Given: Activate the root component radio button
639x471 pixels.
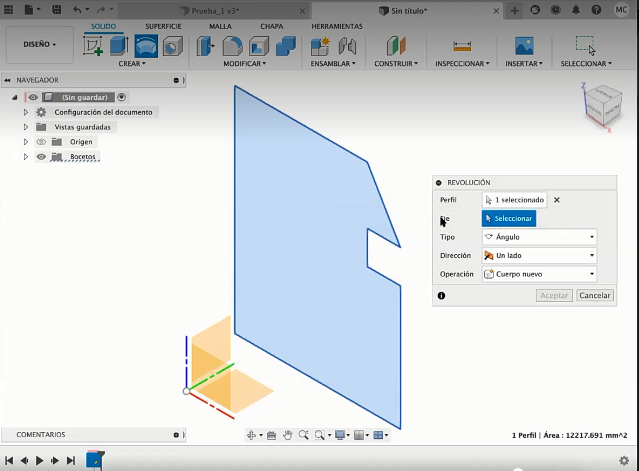Looking at the screenshot, I should (x=121, y=97).
